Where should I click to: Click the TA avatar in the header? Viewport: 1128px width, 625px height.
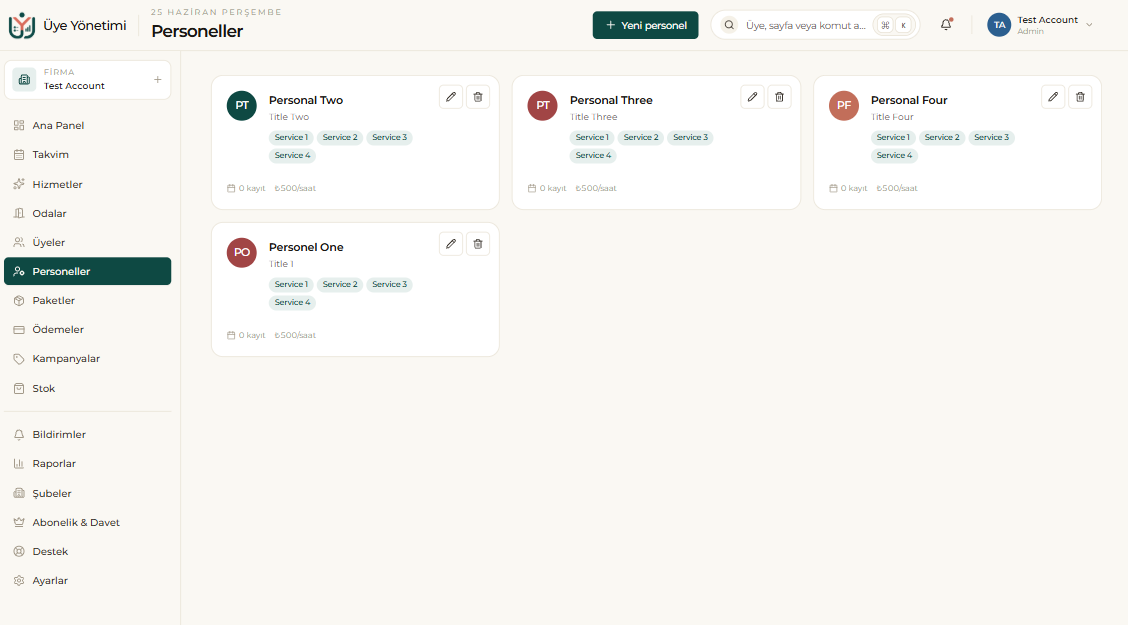coord(999,25)
